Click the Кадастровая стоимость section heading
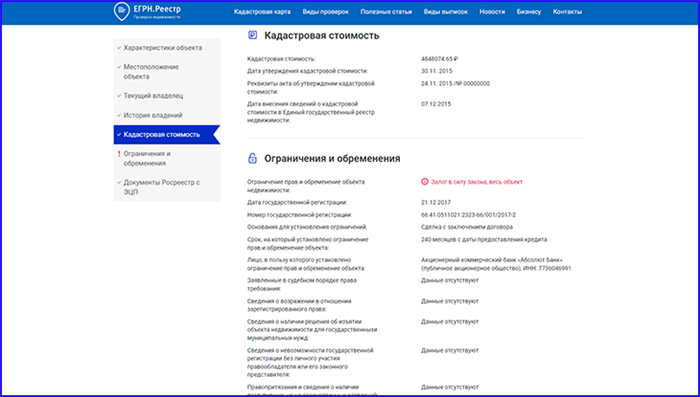The width and height of the screenshot is (700, 397). (x=321, y=35)
